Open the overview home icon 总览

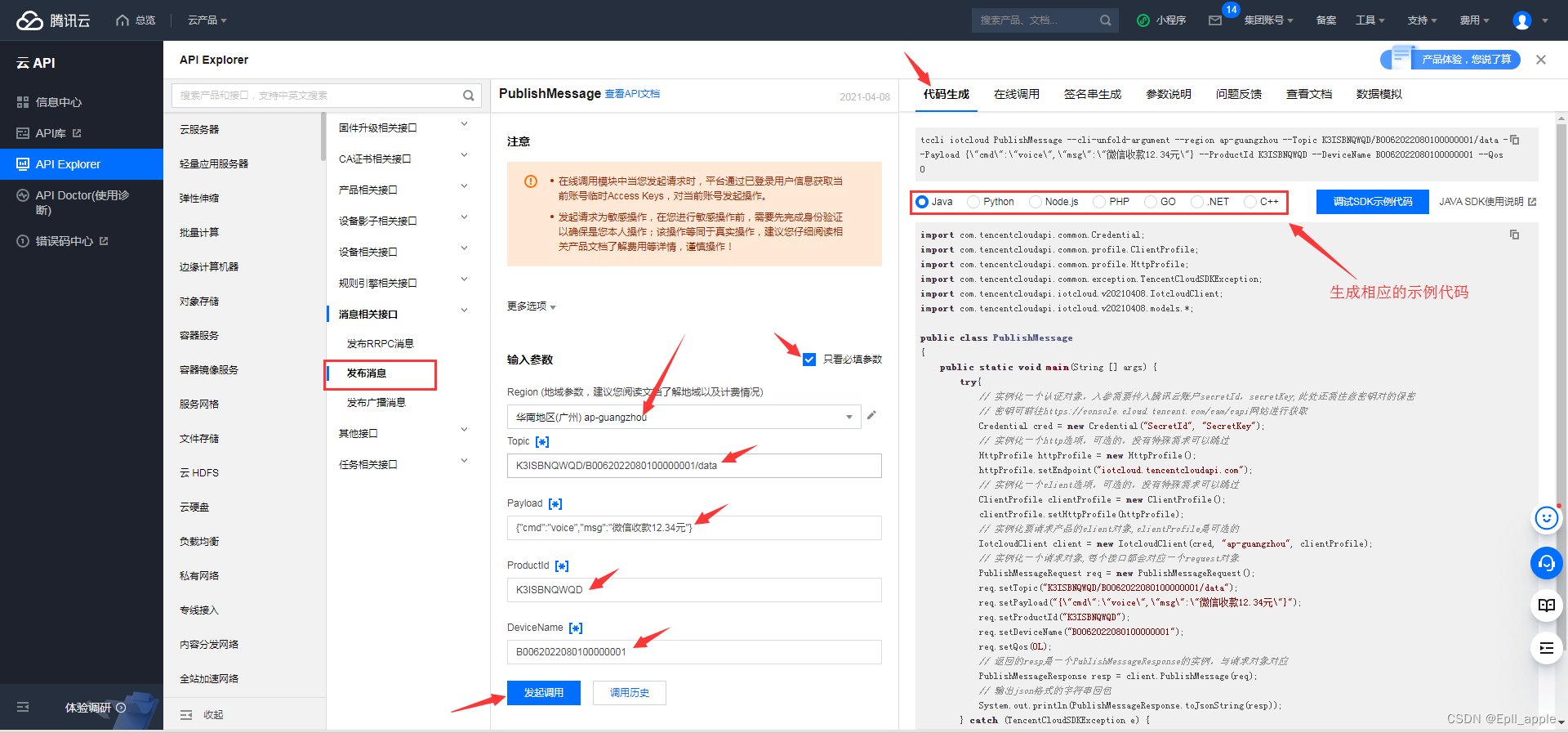(122, 20)
